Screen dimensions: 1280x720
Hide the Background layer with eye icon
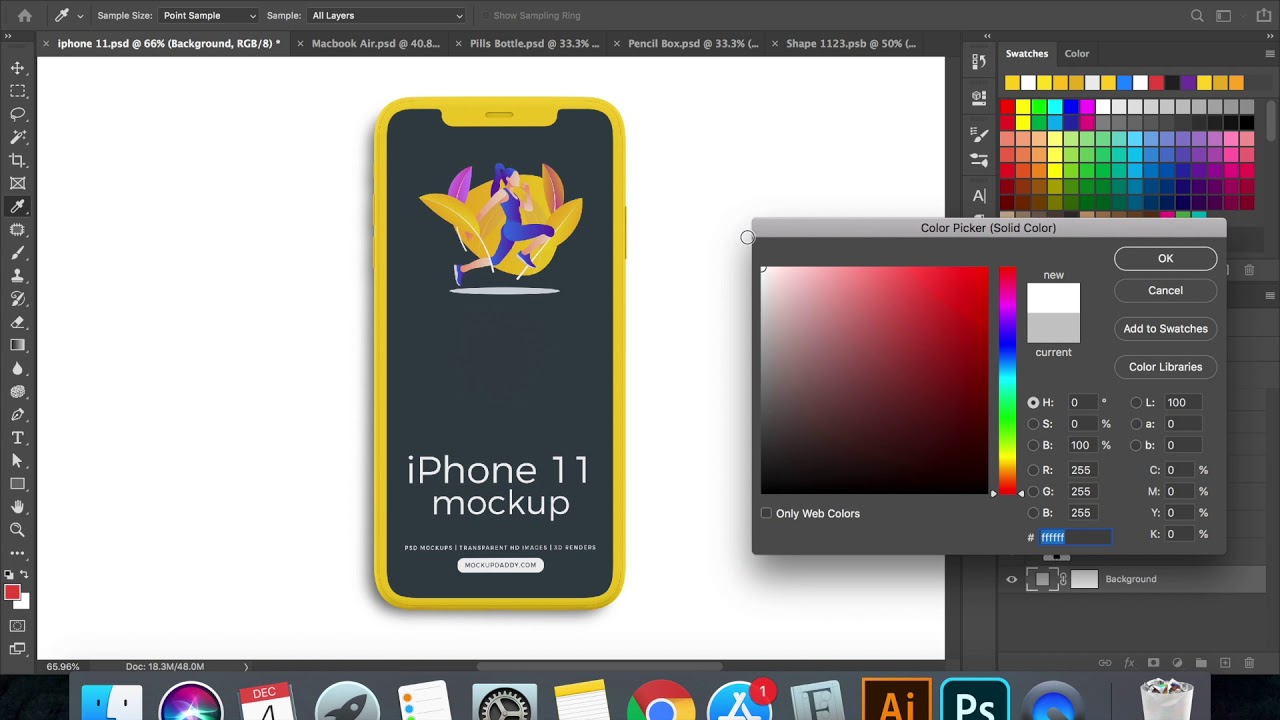[x=1012, y=579]
